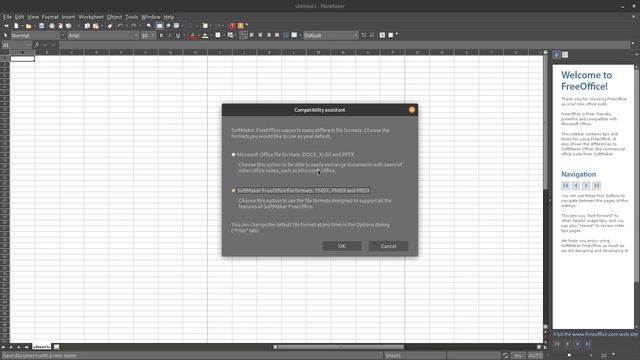640x360 pixels.
Task: Open the Format menu
Action: point(50,17)
